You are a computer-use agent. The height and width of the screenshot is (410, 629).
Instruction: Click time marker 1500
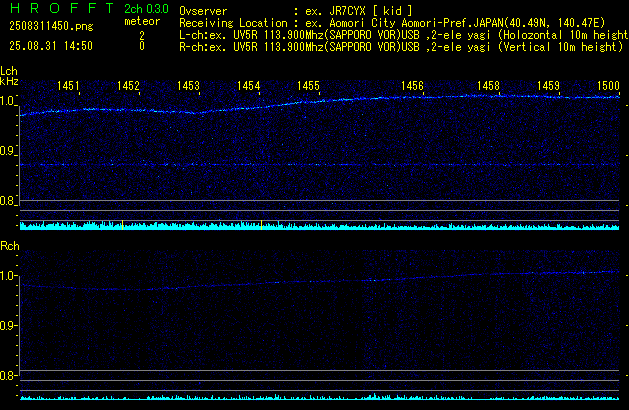click(608, 86)
